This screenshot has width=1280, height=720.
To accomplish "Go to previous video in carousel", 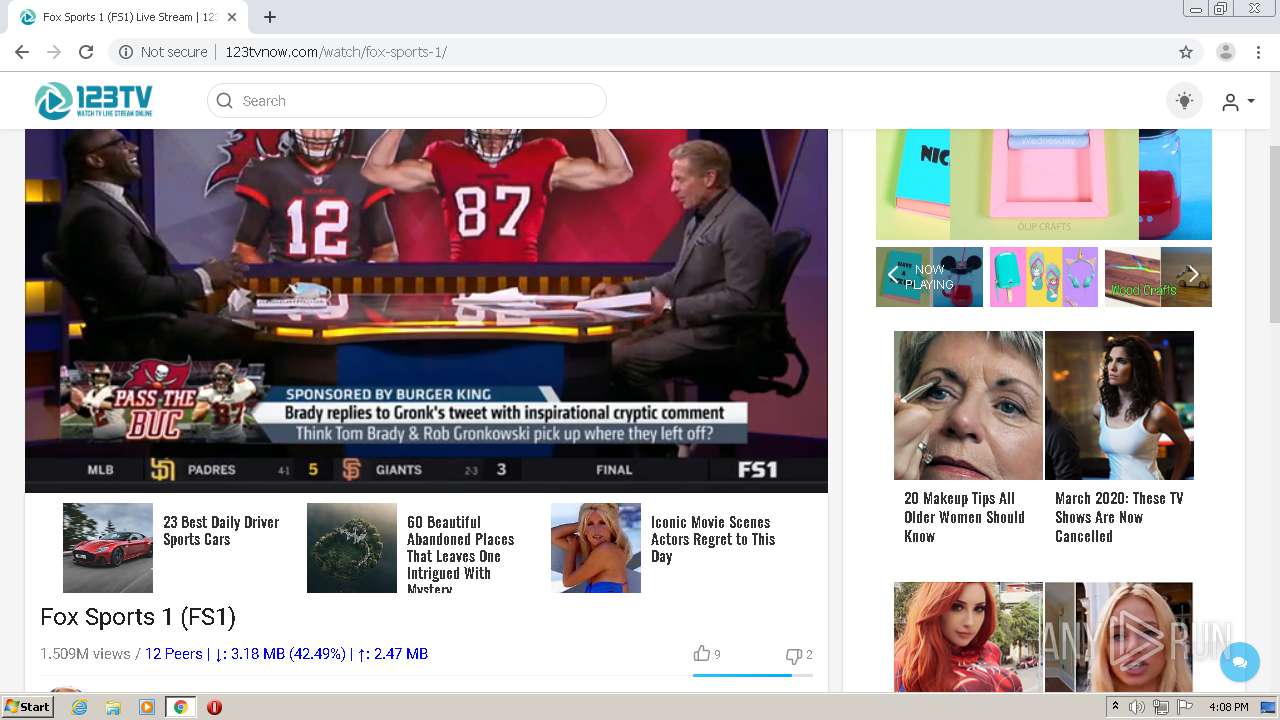I will [x=893, y=275].
